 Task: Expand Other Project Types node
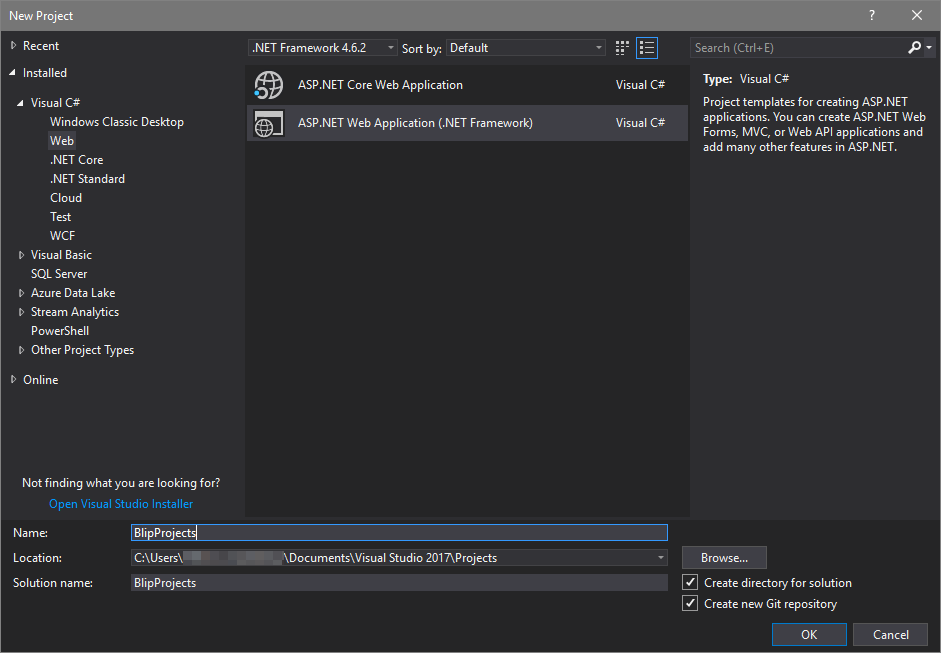[22, 350]
